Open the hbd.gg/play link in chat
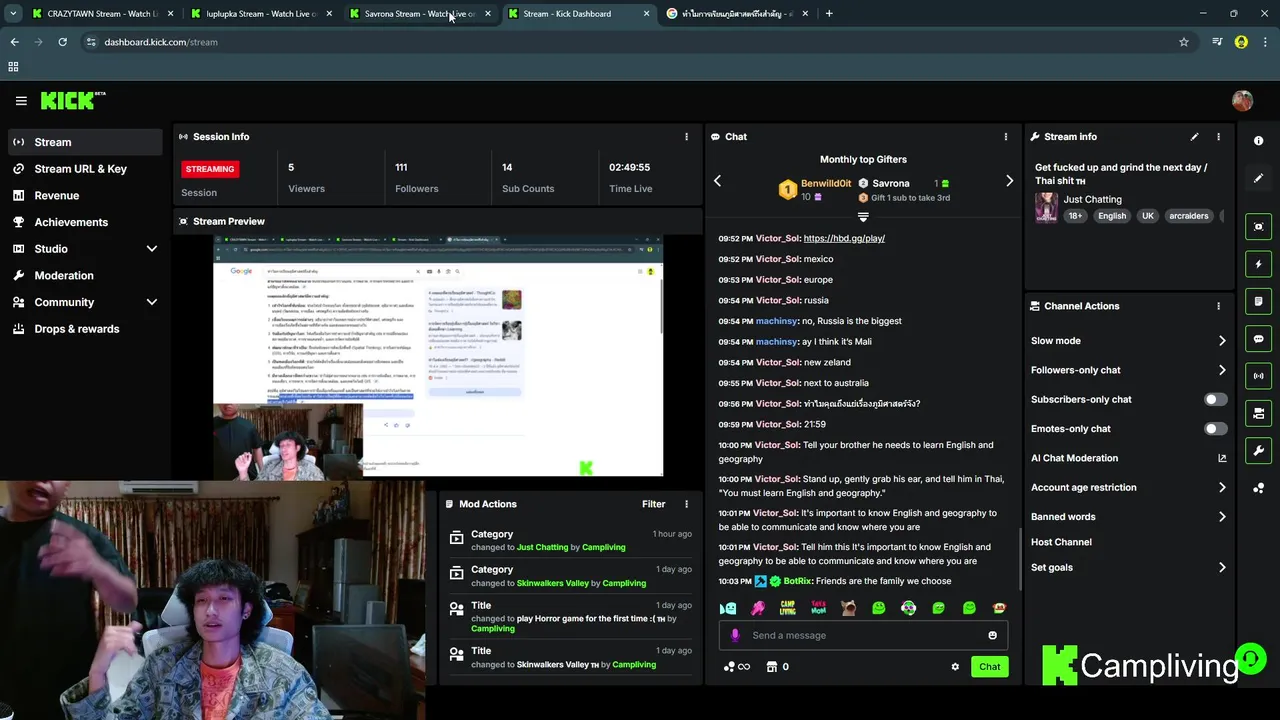This screenshot has height=720, width=1280. (844, 238)
